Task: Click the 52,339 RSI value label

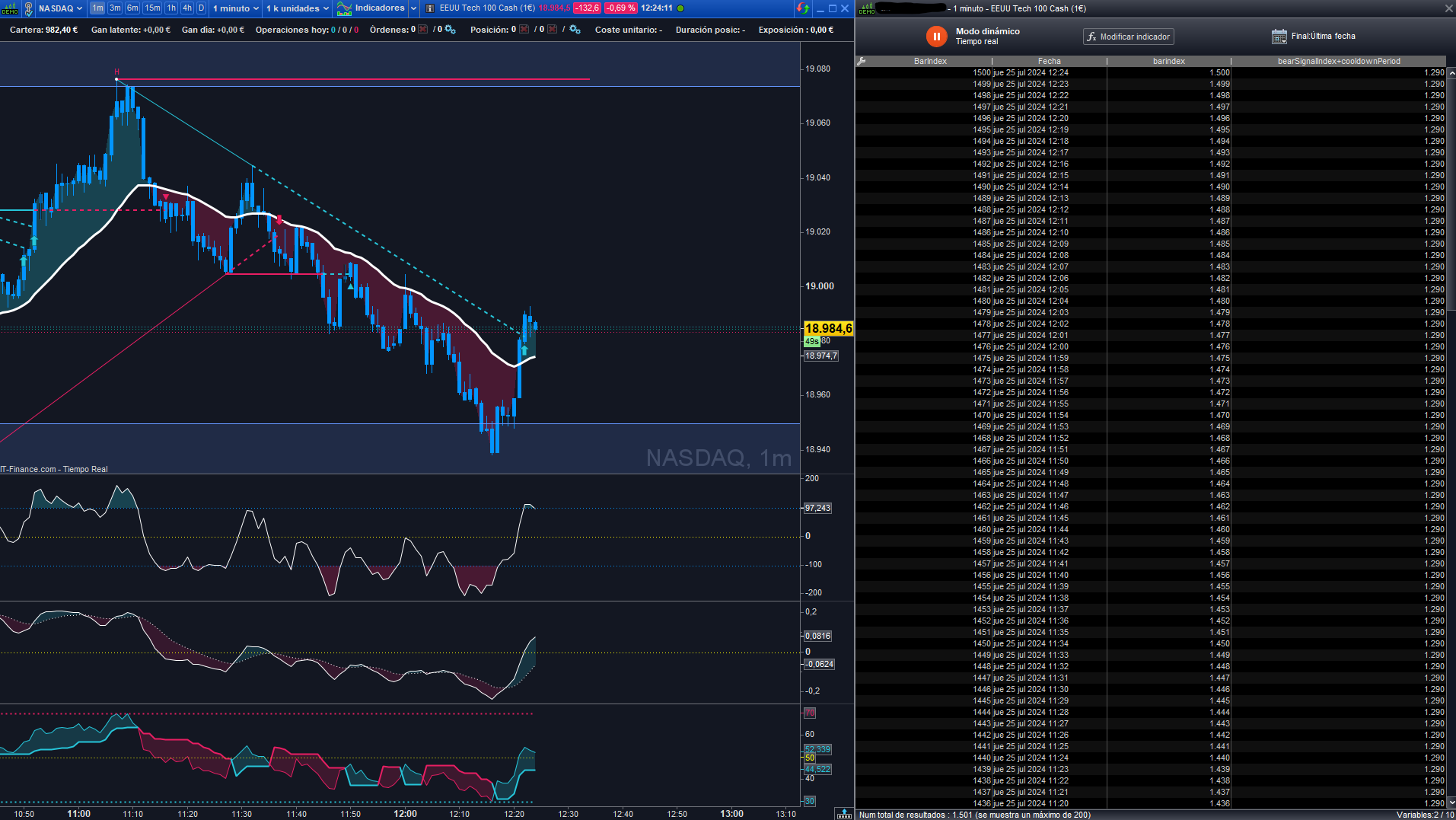Action: point(817,749)
